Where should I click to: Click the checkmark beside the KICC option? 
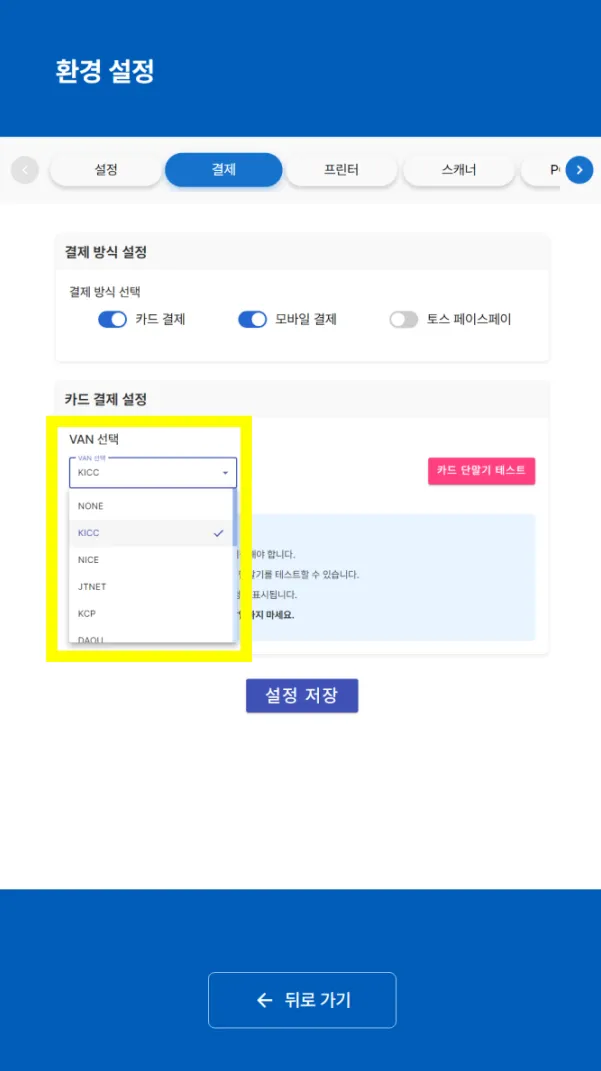coord(218,533)
